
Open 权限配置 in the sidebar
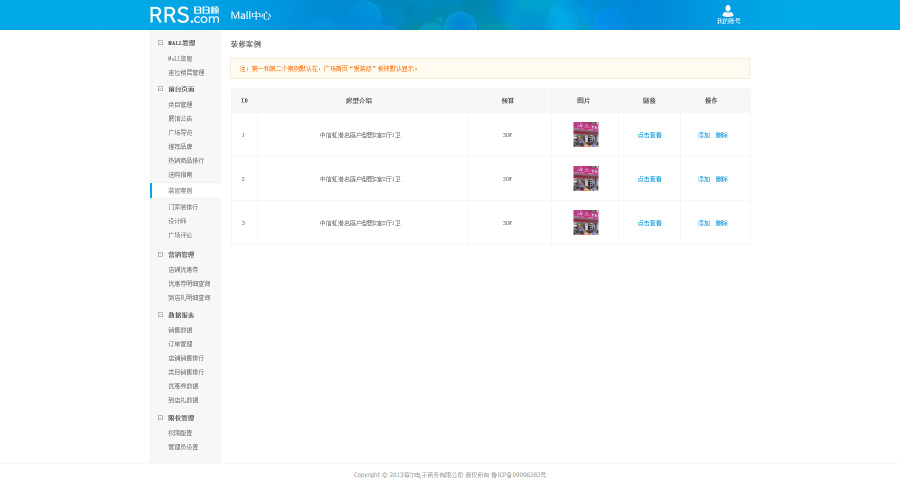pos(180,433)
